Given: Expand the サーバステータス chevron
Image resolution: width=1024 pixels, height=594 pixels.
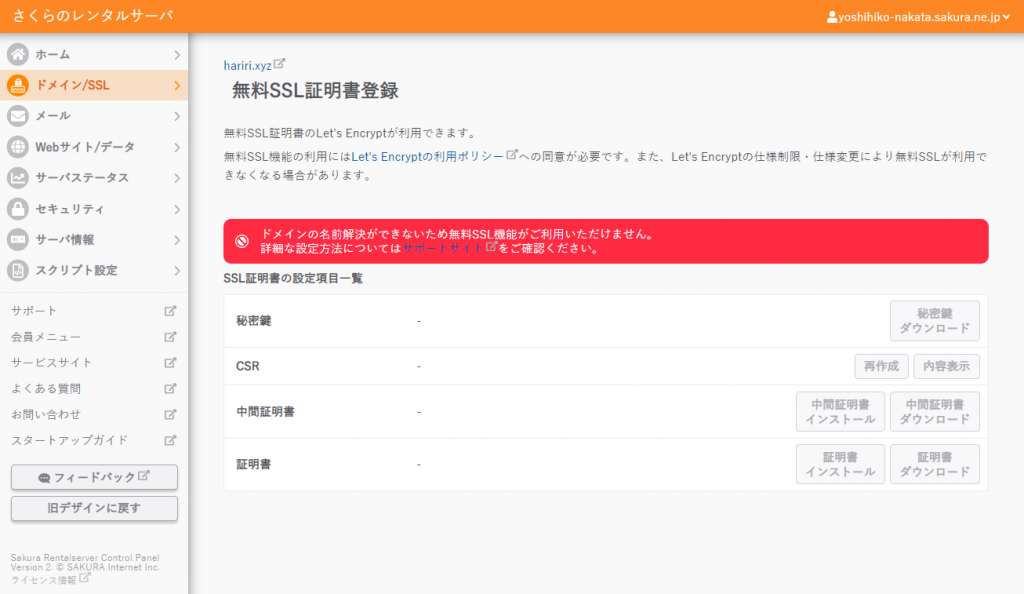Looking at the screenshot, I should click(x=177, y=178).
